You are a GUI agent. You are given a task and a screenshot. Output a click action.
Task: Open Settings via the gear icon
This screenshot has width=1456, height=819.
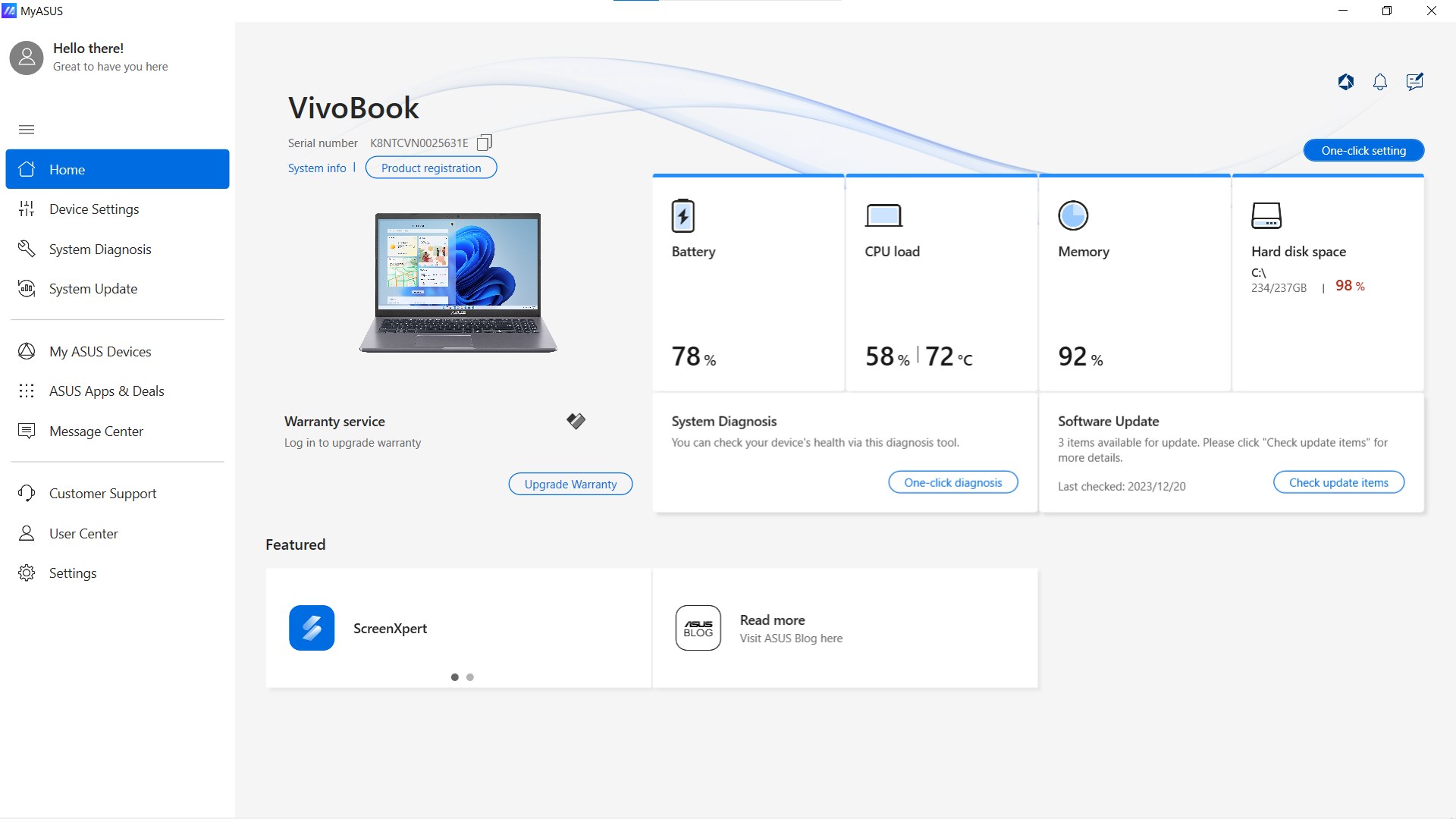click(26, 573)
